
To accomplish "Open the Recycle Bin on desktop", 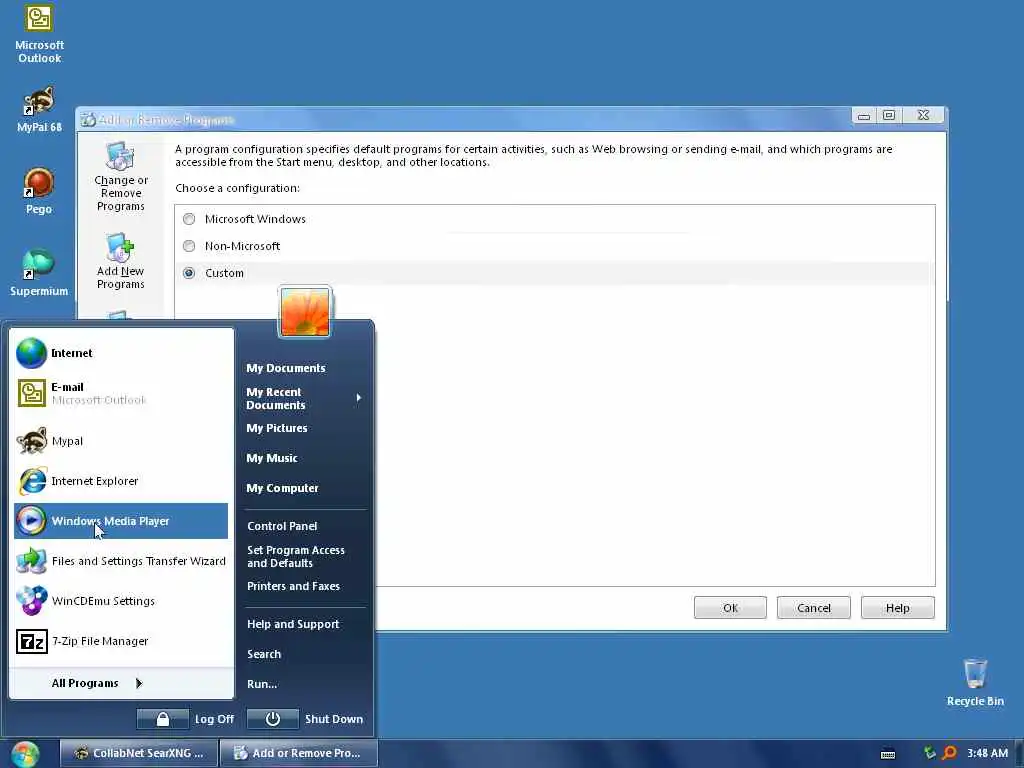I will click(x=975, y=683).
